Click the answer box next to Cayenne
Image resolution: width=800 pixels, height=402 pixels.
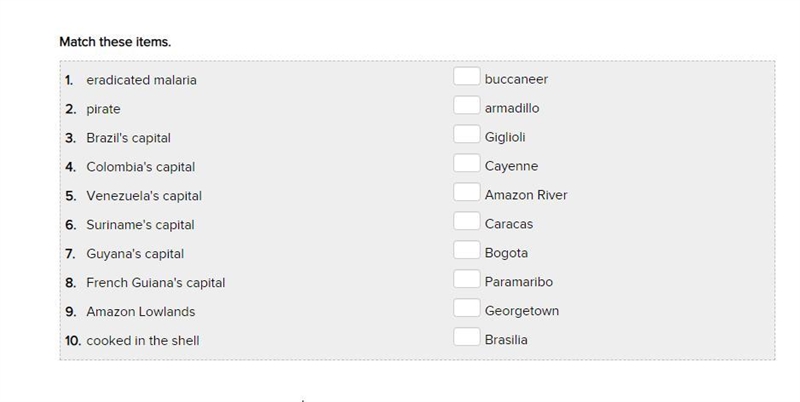[466, 163]
